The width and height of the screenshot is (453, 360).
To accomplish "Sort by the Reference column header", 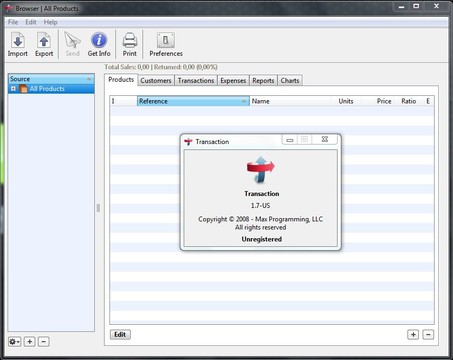I will pyautogui.click(x=193, y=101).
